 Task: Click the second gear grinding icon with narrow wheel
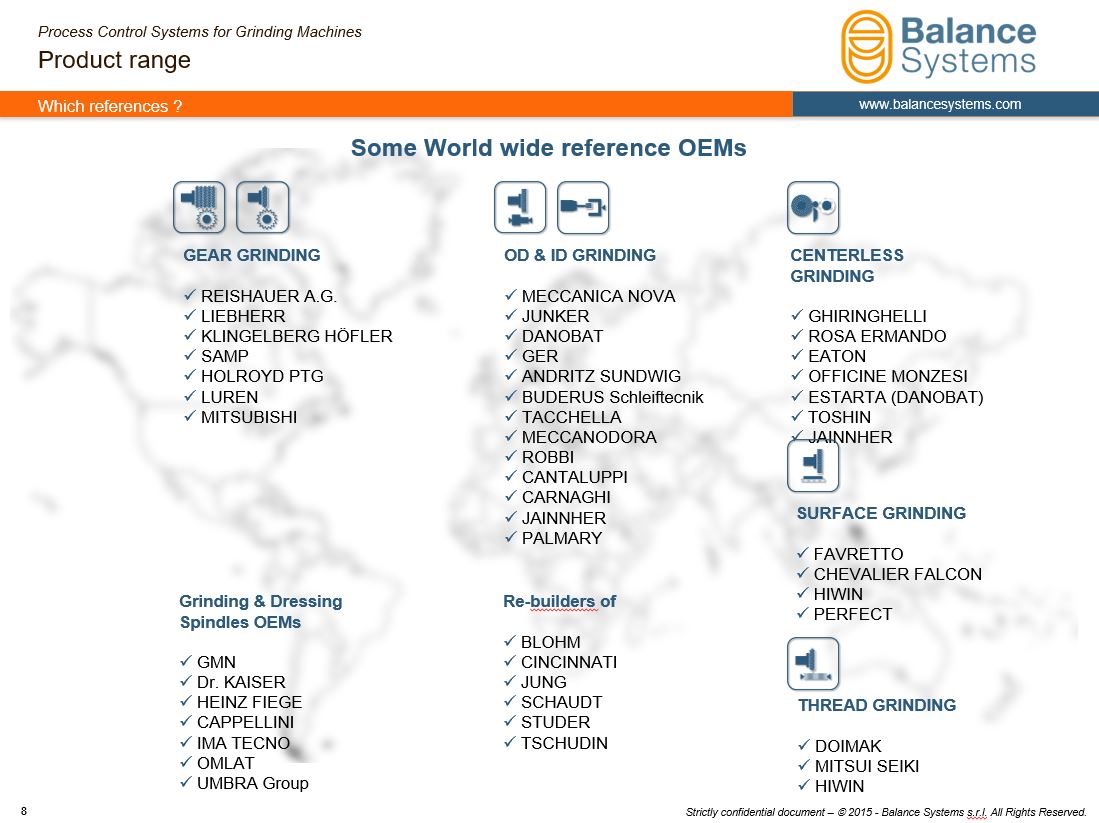[x=263, y=207]
